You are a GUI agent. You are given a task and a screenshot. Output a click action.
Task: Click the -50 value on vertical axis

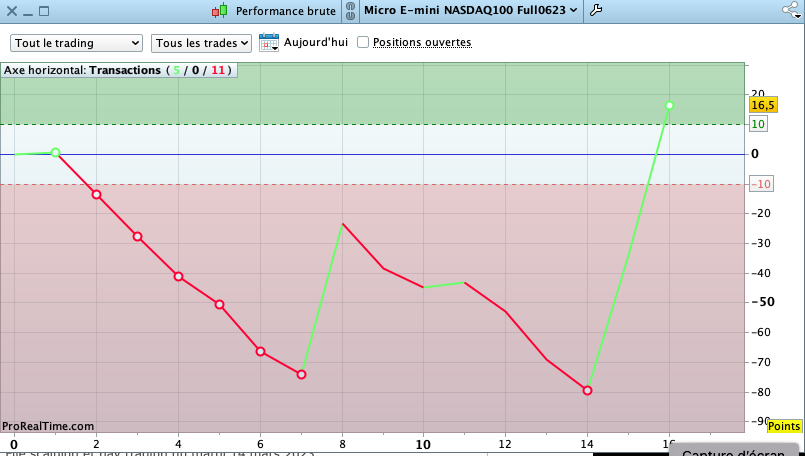click(x=763, y=302)
